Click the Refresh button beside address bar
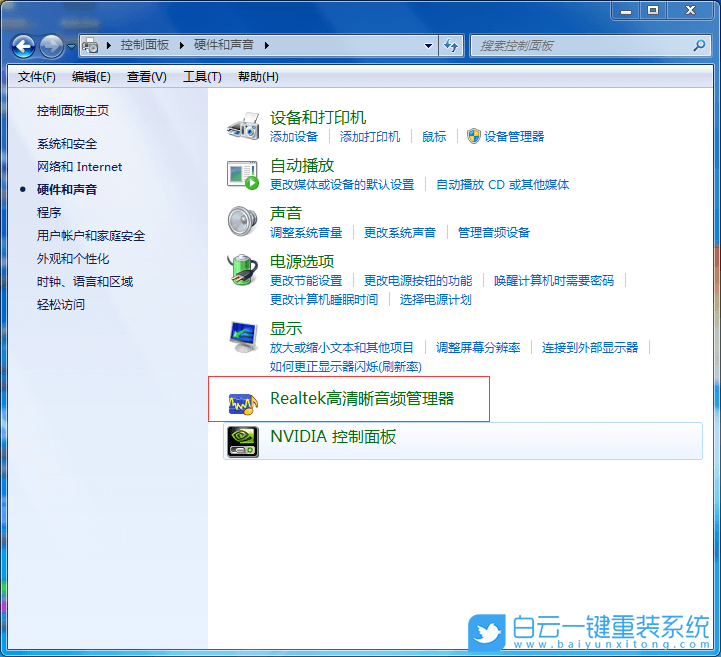This screenshot has width=721, height=657. (451, 46)
